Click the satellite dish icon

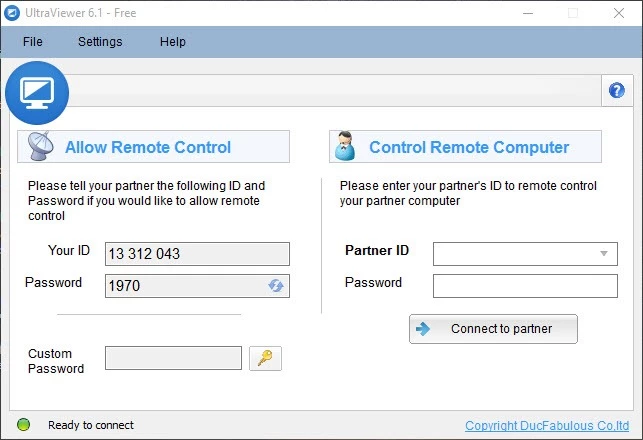pos(40,146)
